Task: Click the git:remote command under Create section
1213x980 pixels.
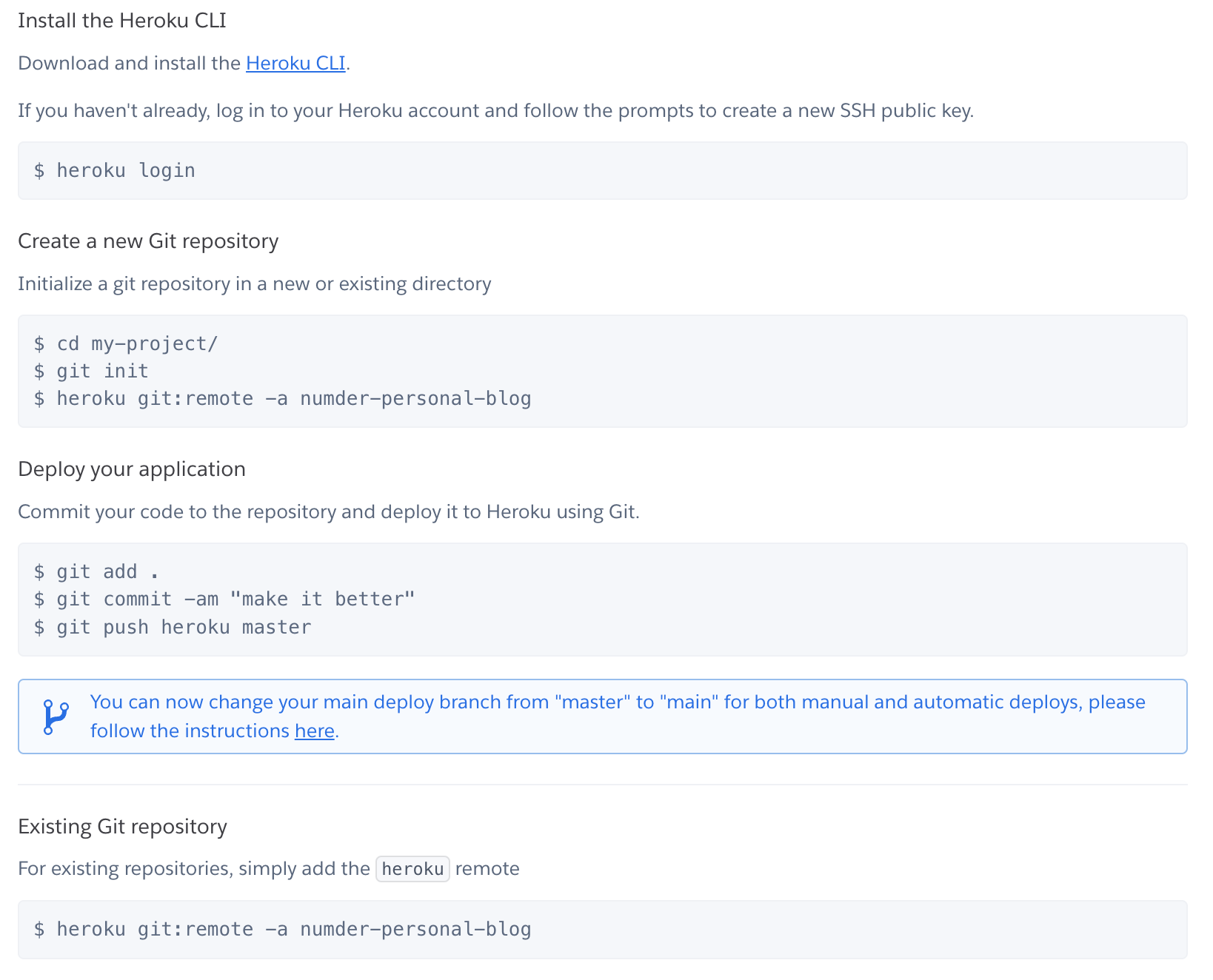Action: tap(283, 399)
